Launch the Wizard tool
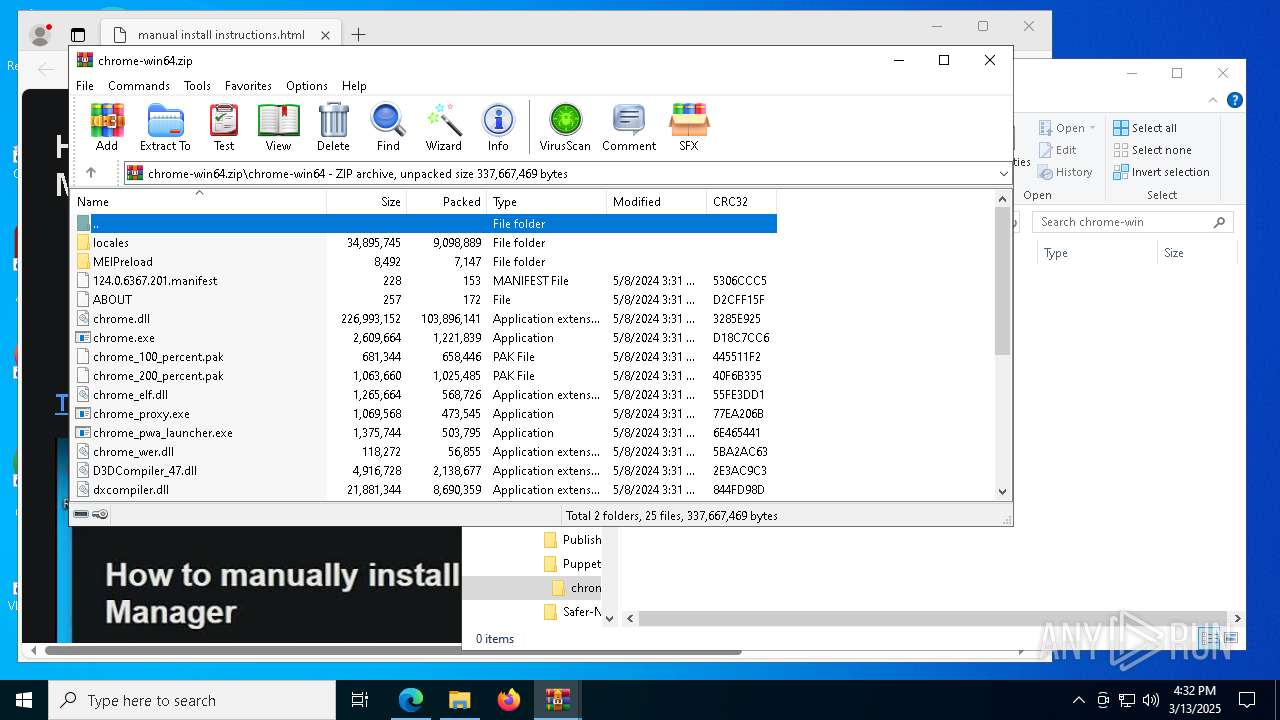 click(x=443, y=127)
